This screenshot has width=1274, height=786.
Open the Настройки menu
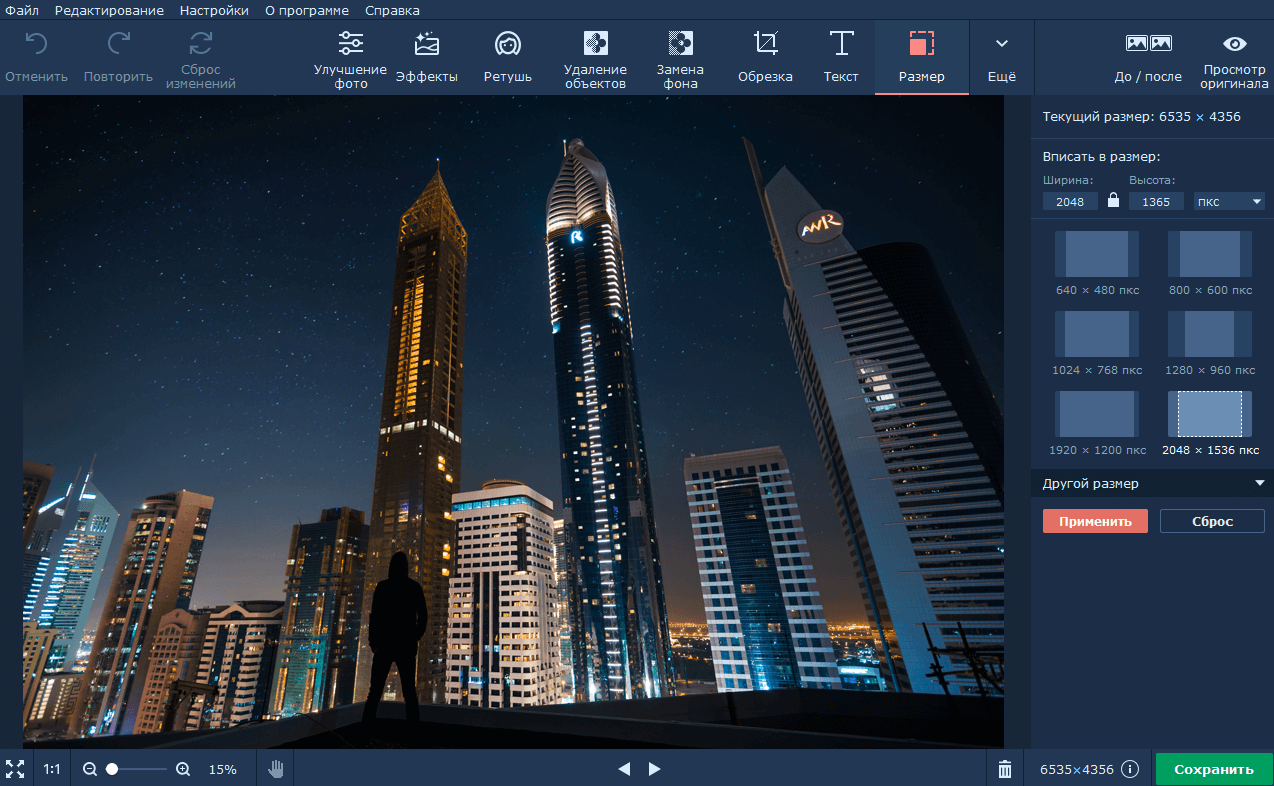pos(214,10)
